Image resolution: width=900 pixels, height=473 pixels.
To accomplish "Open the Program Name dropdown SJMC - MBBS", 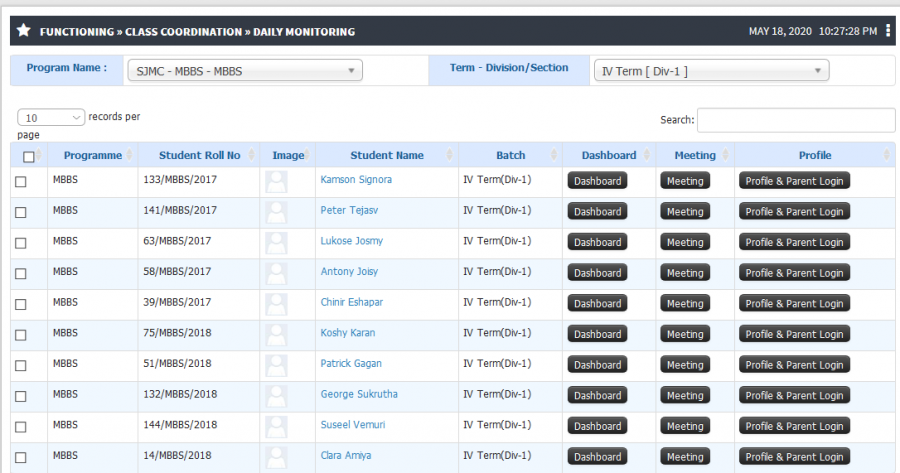I will pos(245,71).
